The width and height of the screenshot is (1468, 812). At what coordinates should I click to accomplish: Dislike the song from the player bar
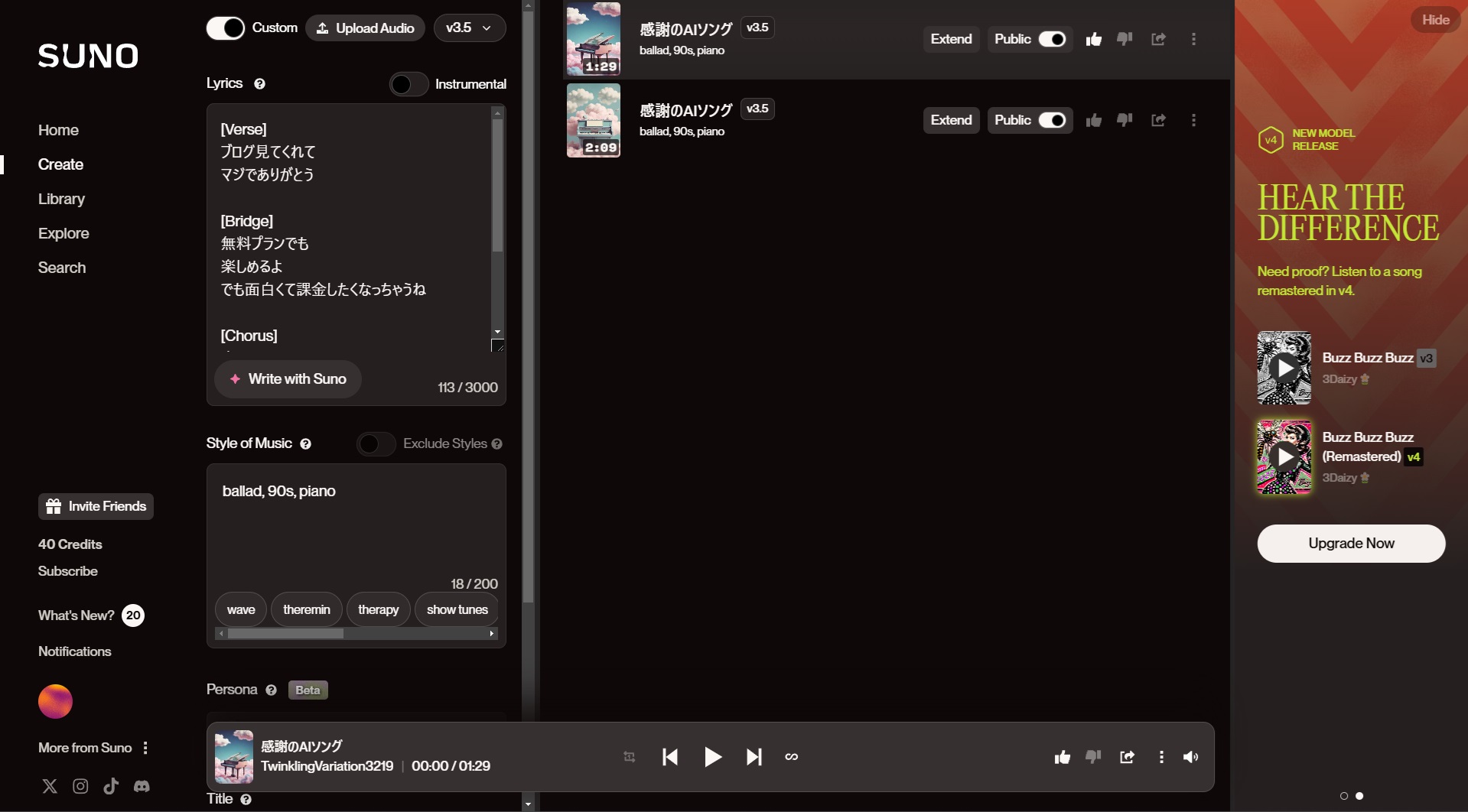pos(1093,757)
